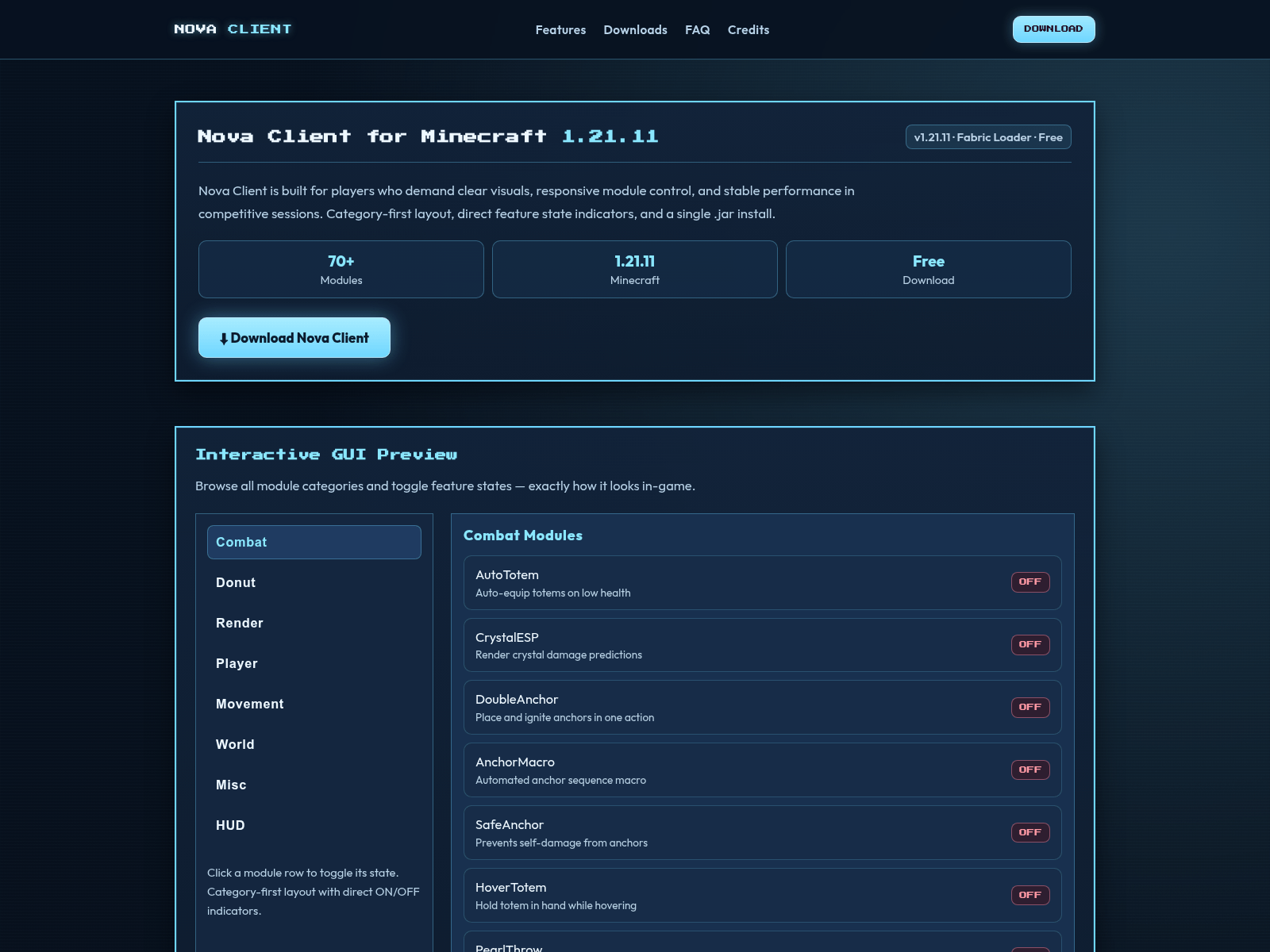
Task: Turn on the HoverTotem toggle
Action: (x=1030, y=896)
